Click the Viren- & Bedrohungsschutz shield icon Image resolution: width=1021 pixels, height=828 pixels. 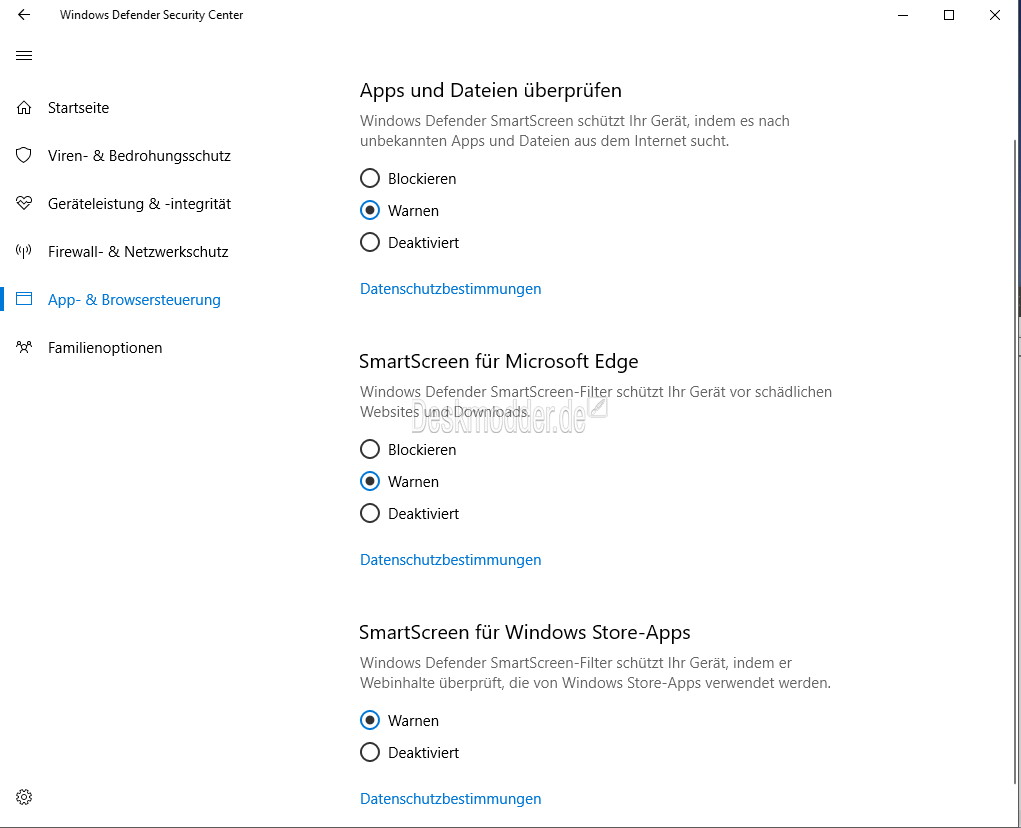(x=24, y=155)
